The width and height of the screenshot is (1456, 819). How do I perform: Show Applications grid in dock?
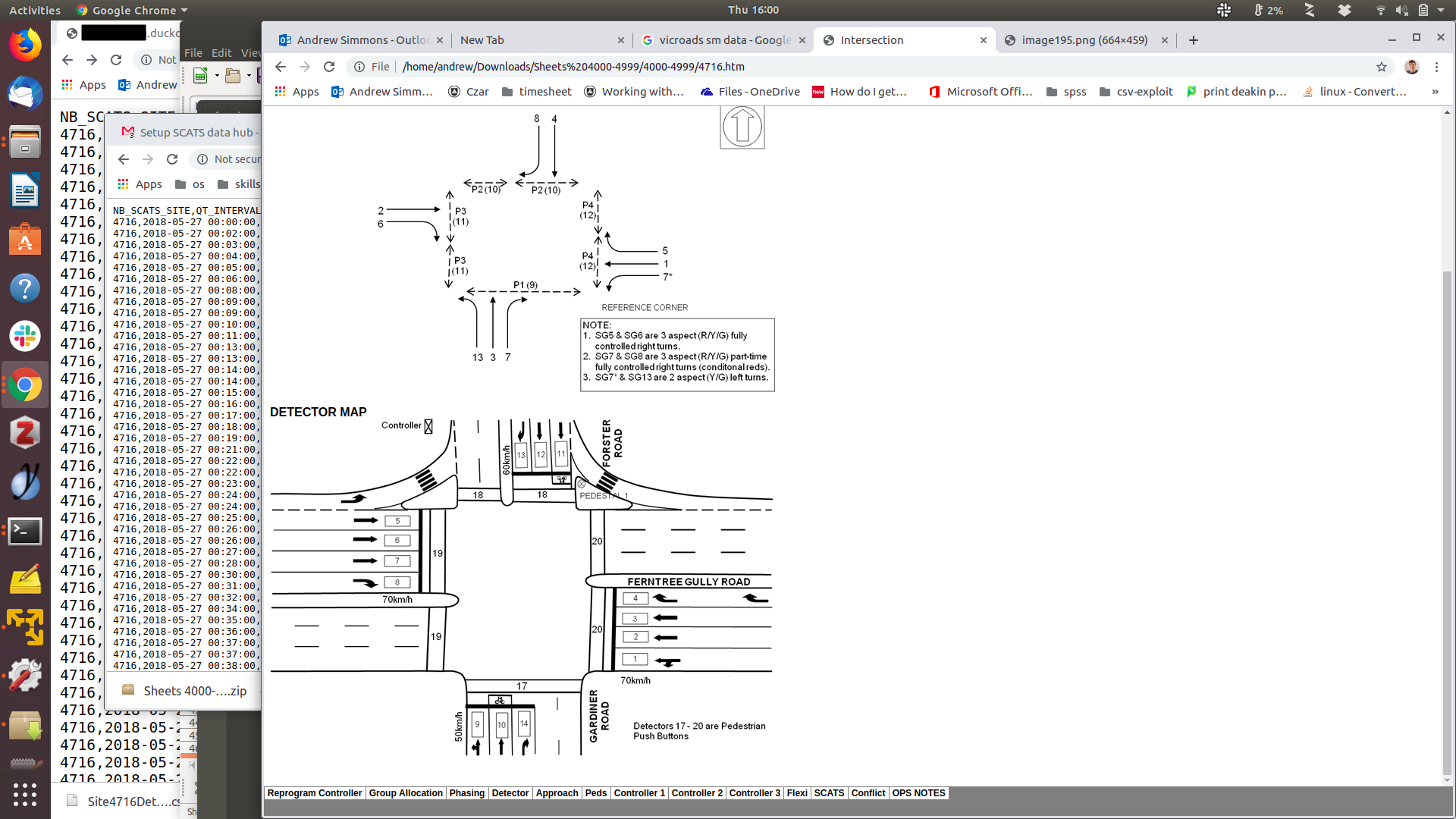coord(25,794)
